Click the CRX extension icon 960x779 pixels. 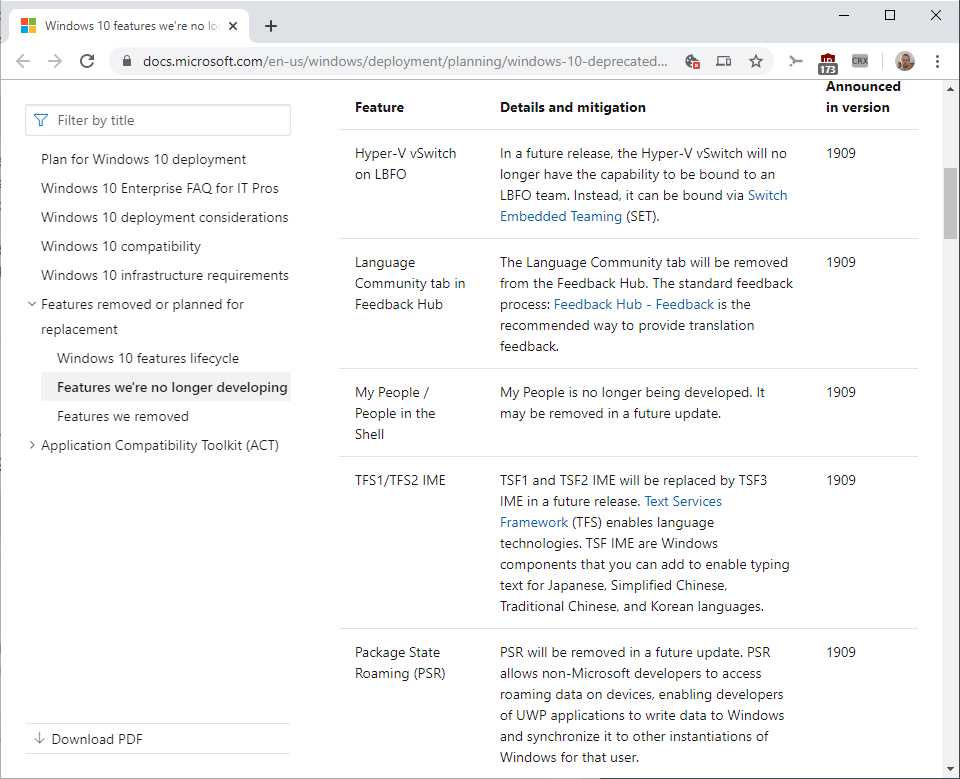(x=860, y=61)
